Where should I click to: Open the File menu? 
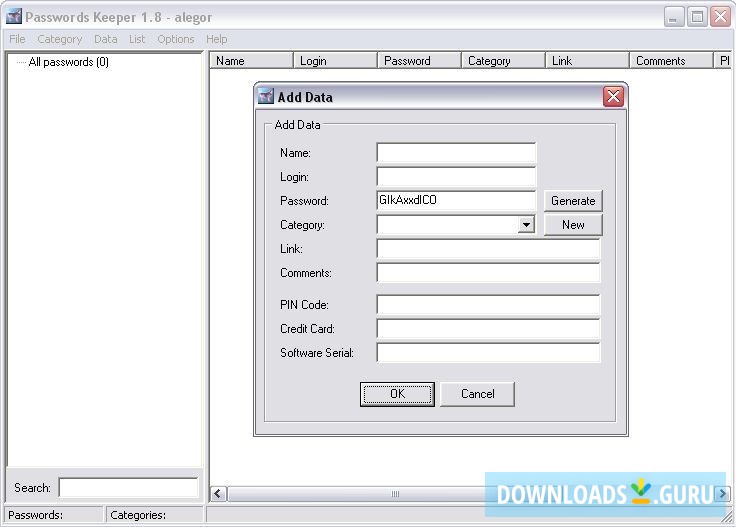click(x=17, y=39)
